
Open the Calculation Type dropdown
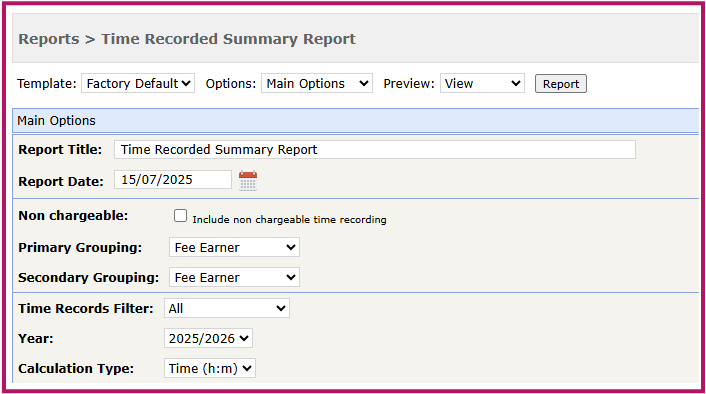tap(210, 368)
